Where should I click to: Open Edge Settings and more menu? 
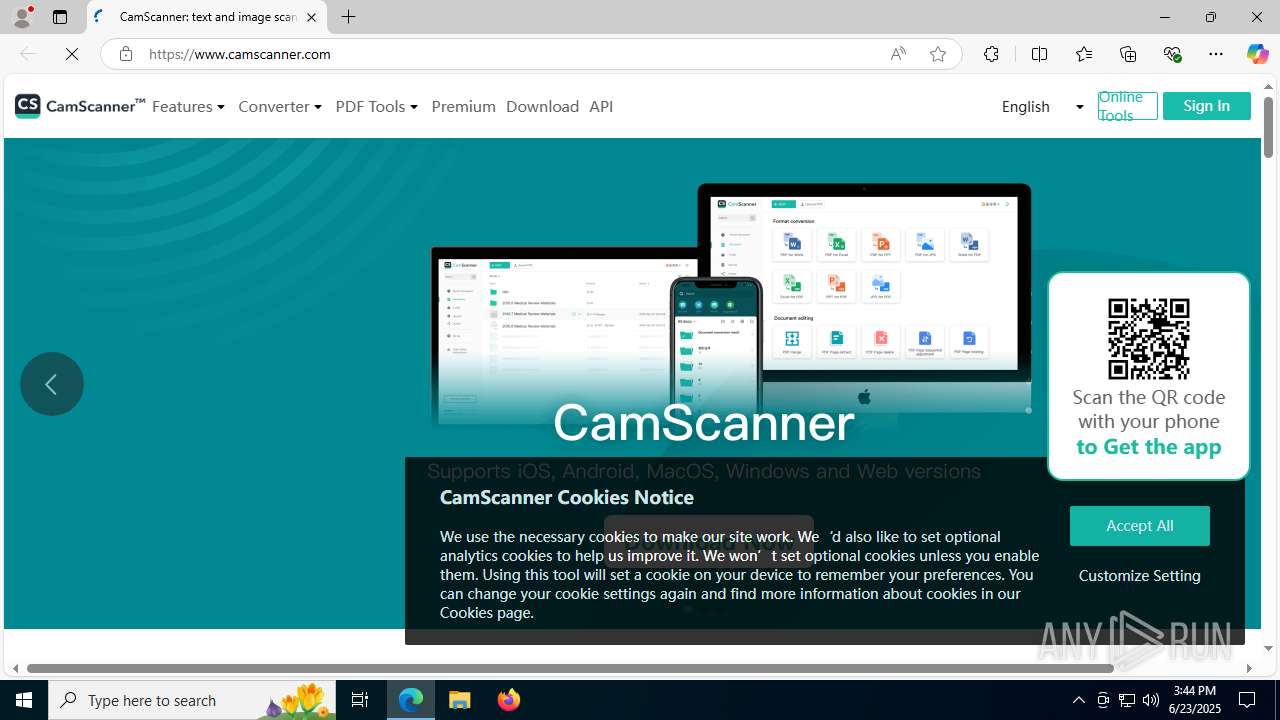point(1216,54)
